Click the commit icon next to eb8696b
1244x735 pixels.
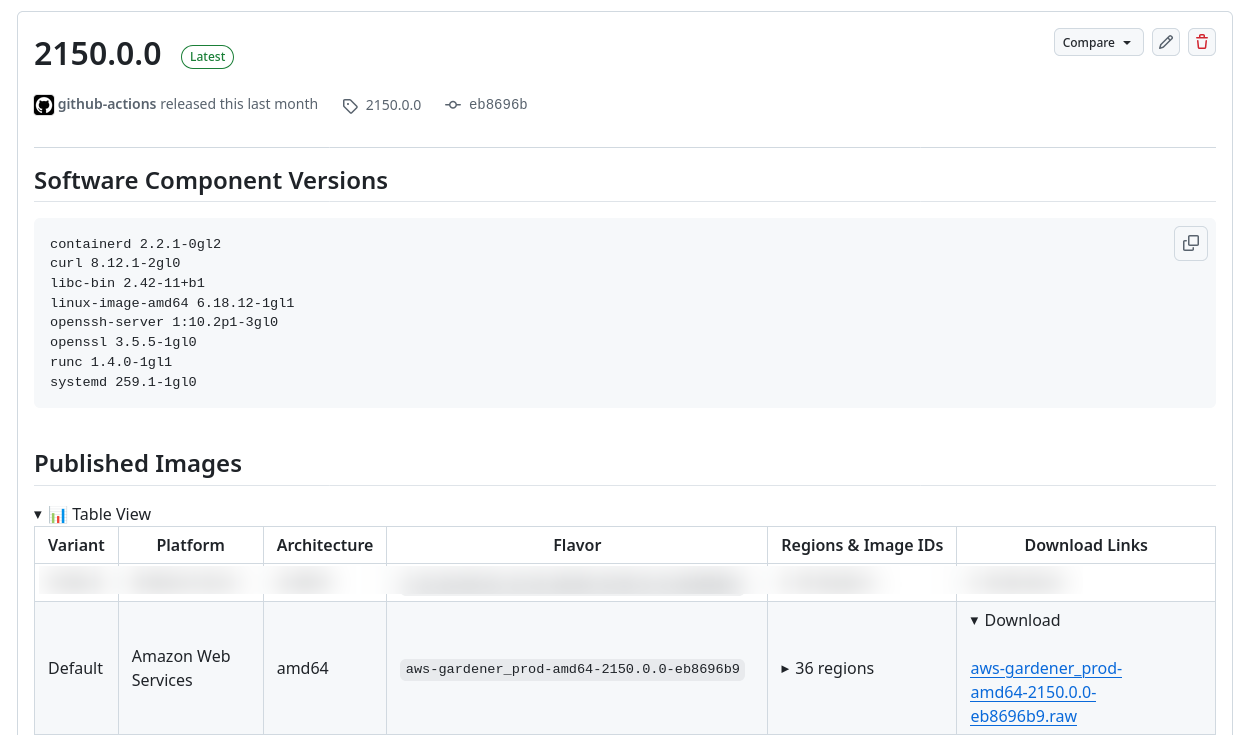(x=453, y=104)
